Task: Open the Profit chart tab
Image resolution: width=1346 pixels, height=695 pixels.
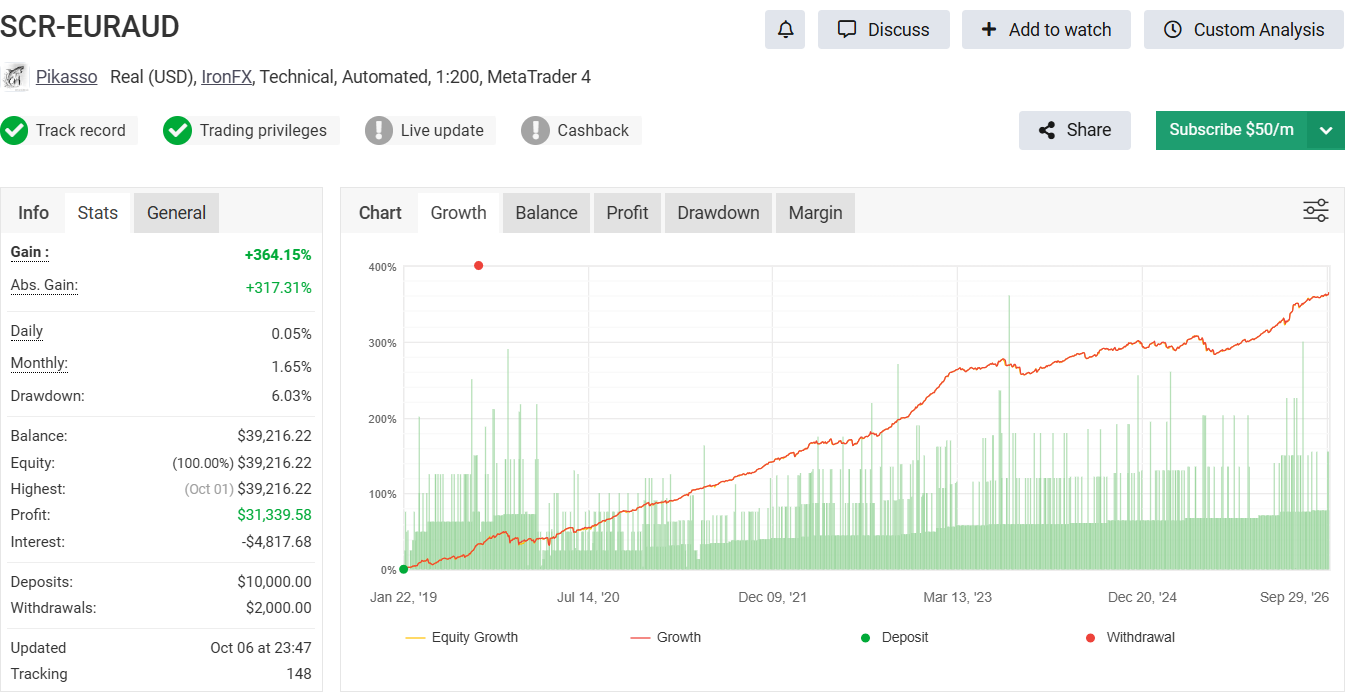Action: point(628,212)
